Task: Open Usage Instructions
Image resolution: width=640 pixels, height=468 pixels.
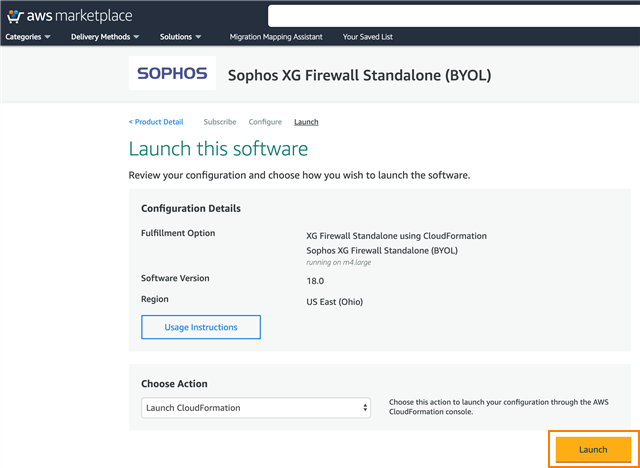Action: click(x=200, y=327)
